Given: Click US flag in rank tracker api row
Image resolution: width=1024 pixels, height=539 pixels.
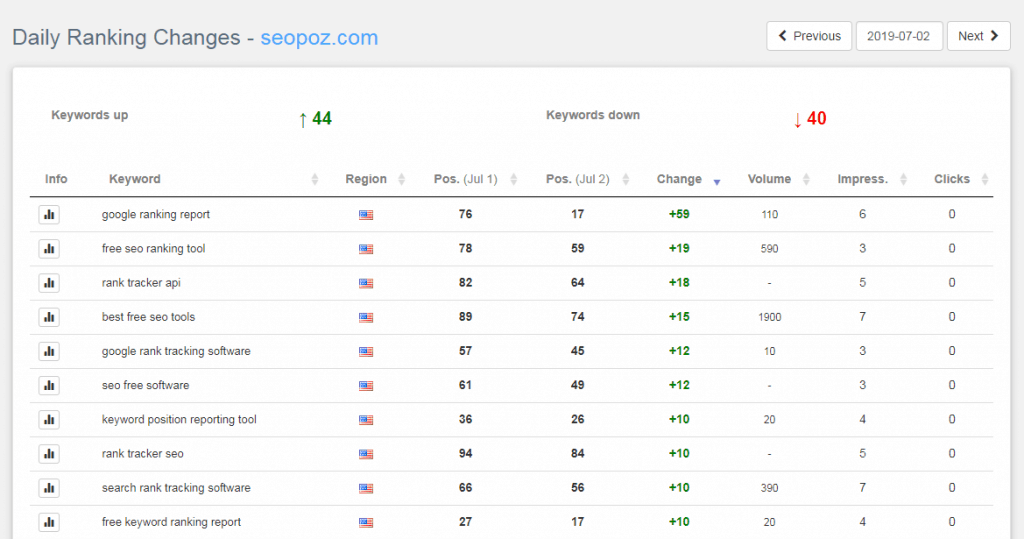Looking at the screenshot, I should pyautogui.click(x=366, y=284).
